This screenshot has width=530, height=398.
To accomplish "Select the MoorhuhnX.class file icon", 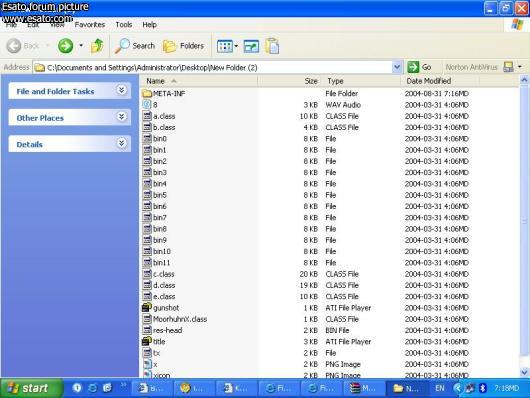I will [147, 319].
